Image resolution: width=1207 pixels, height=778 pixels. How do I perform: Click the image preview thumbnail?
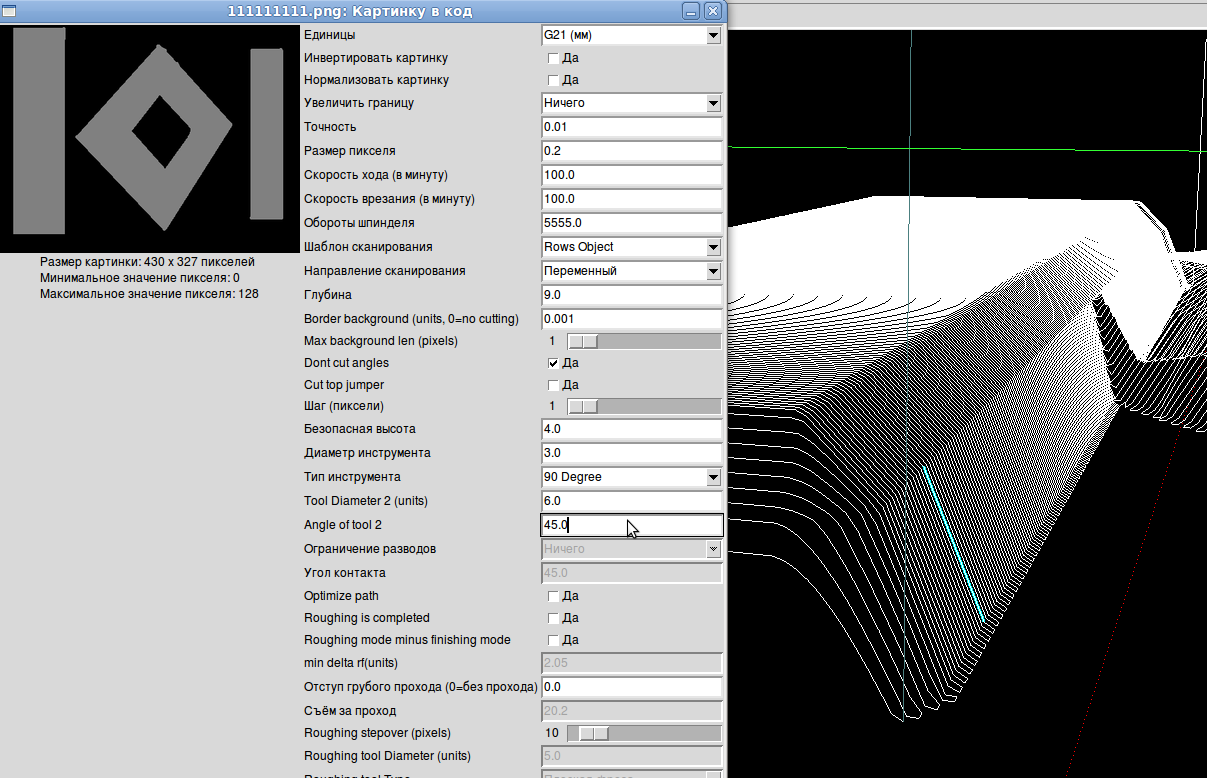[x=150, y=138]
